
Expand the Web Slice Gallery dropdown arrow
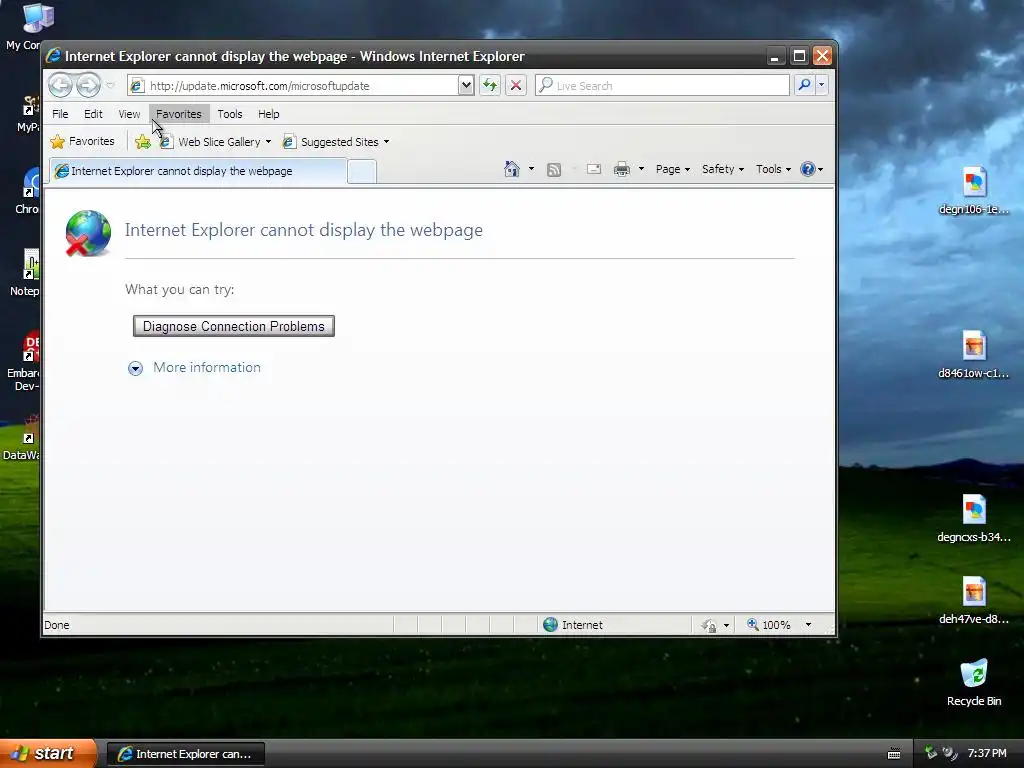tap(268, 142)
